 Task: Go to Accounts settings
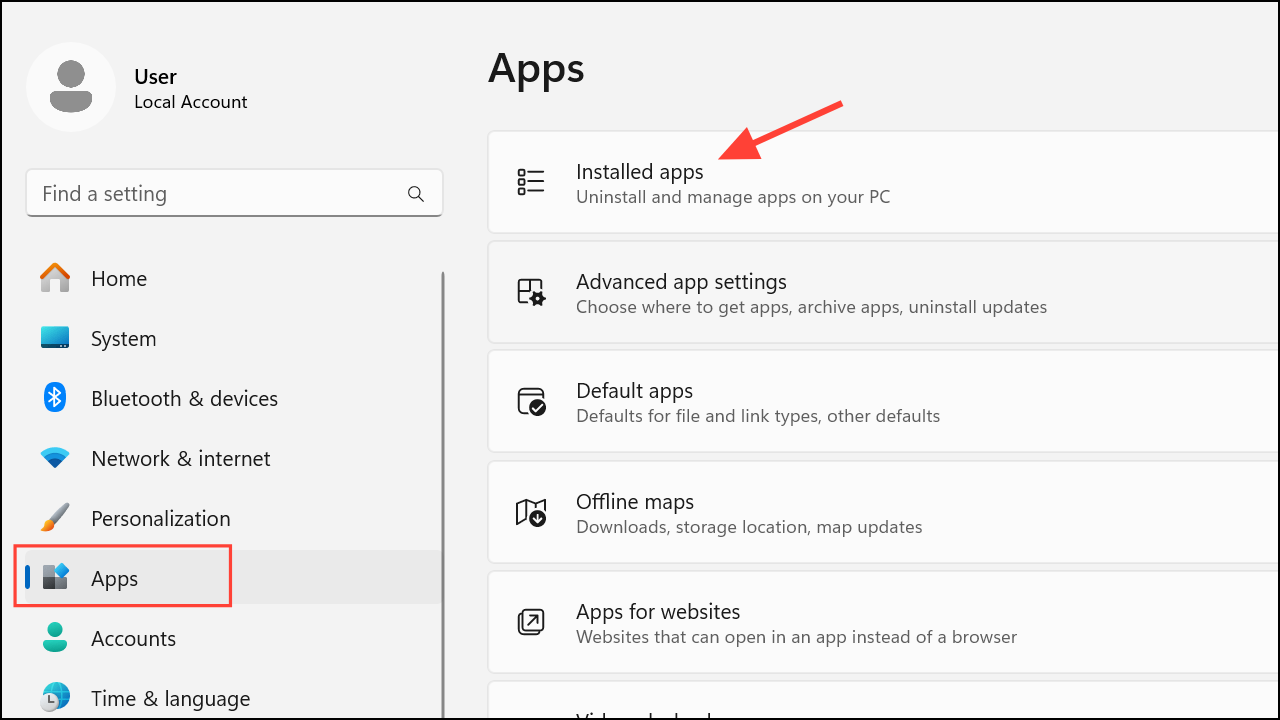pyautogui.click(x=133, y=638)
